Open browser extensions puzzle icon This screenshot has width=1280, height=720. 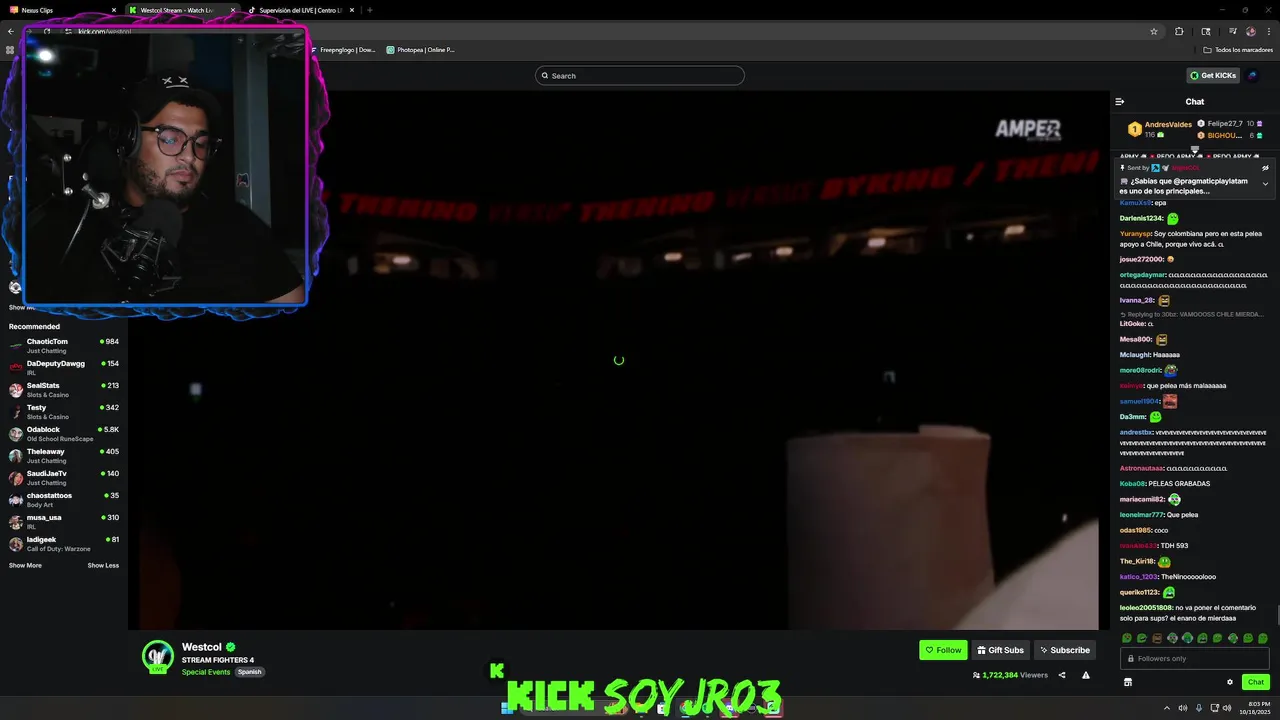[x=1179, y=31]
